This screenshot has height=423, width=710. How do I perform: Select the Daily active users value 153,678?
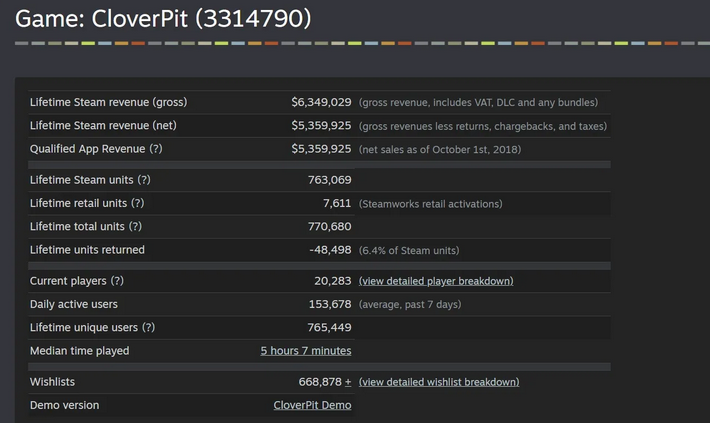pos(329,304)
